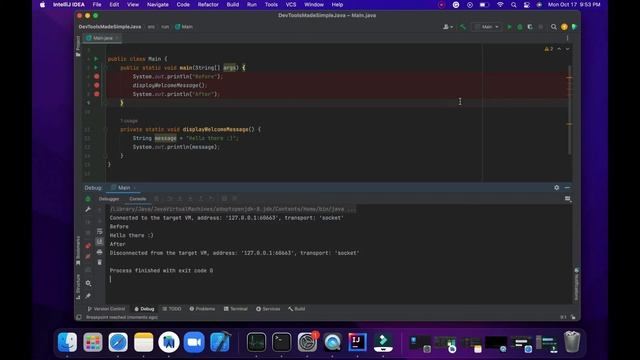
Task: Open the user account dropdown in toolbar
Action: pyautogui.click(x=448, y=27)
